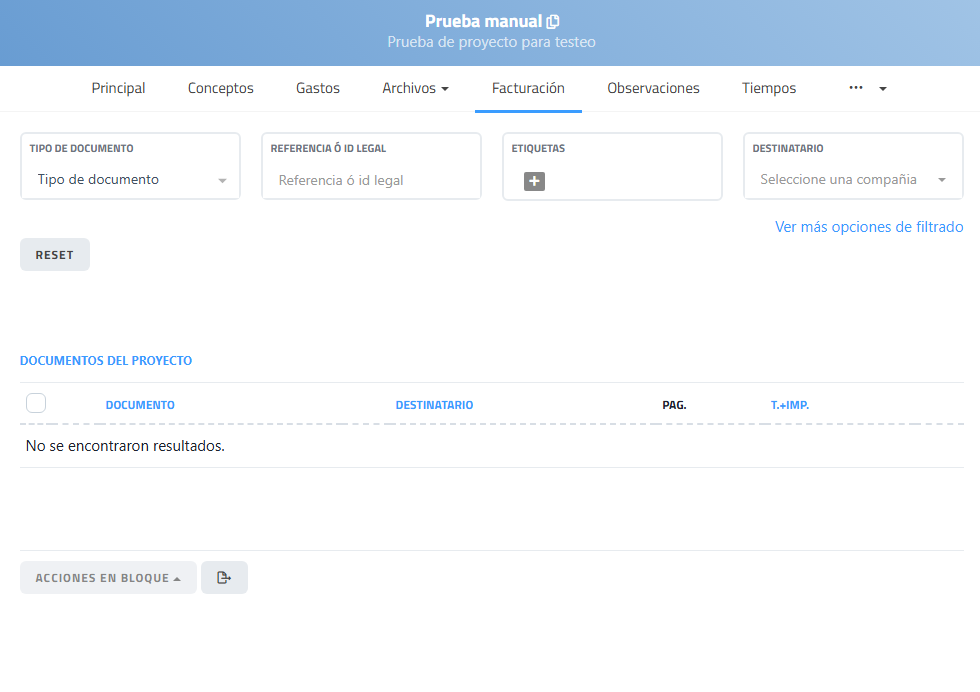This screenshot has height=692, width=980.
Task: Click Ver más opciones de filtrado link
Action: point(869,227)
